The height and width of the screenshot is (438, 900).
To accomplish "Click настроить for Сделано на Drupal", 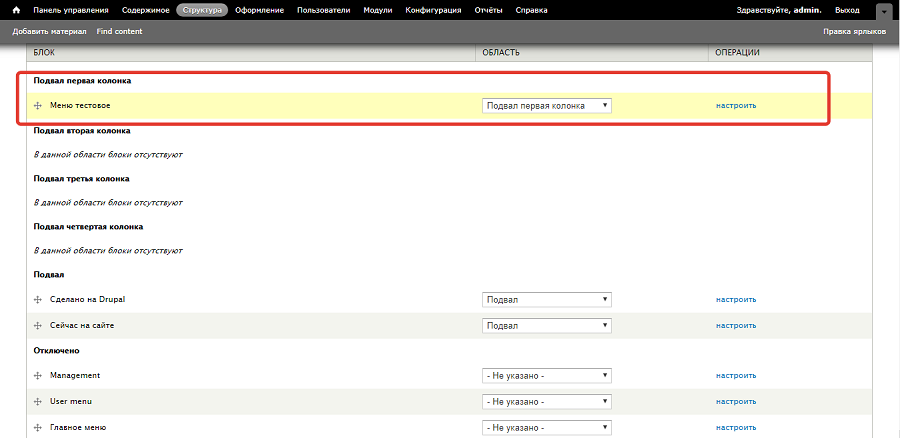I will point(736,300).
